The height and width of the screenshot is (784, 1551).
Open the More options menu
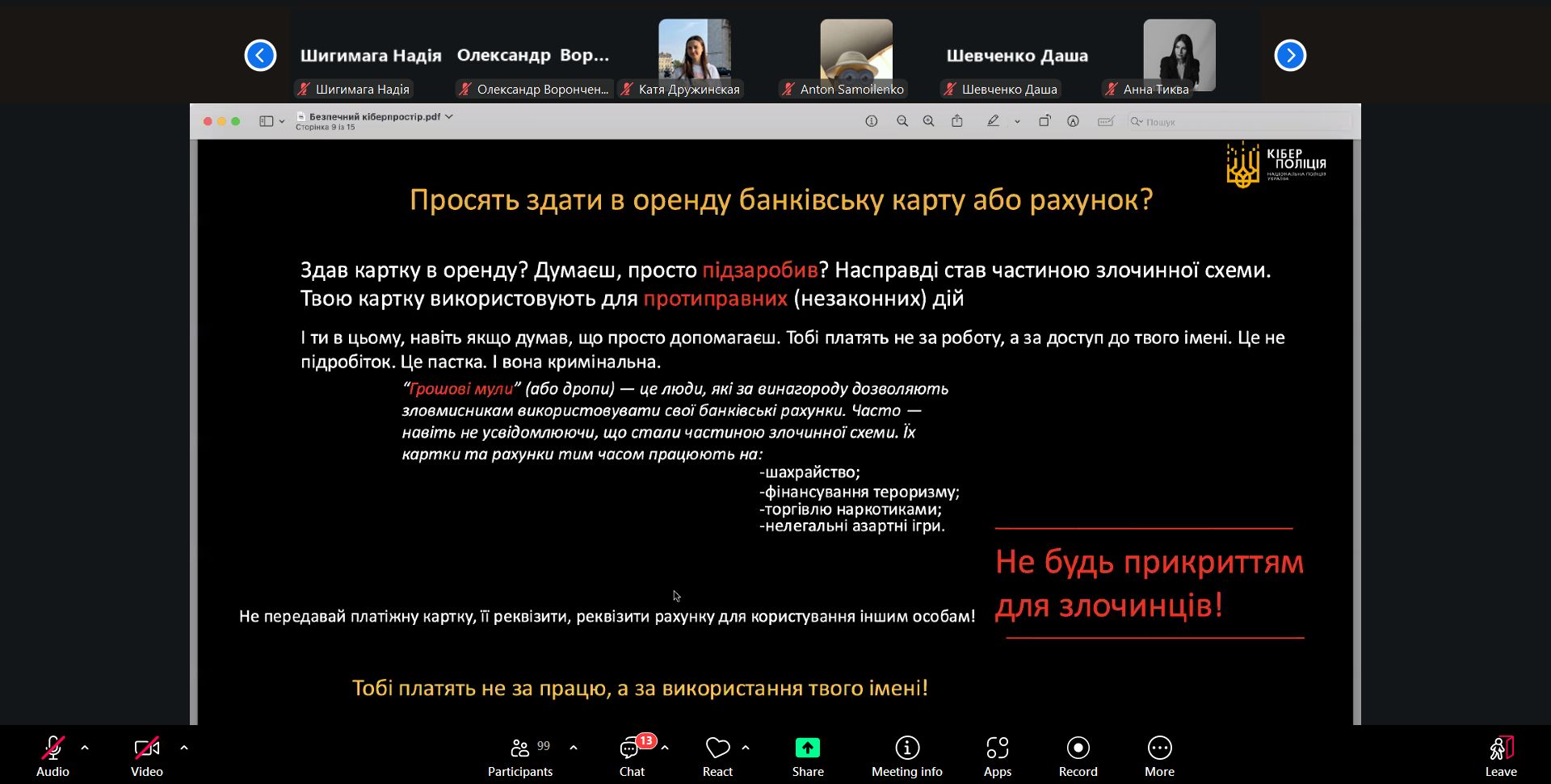click(1159, 754)
